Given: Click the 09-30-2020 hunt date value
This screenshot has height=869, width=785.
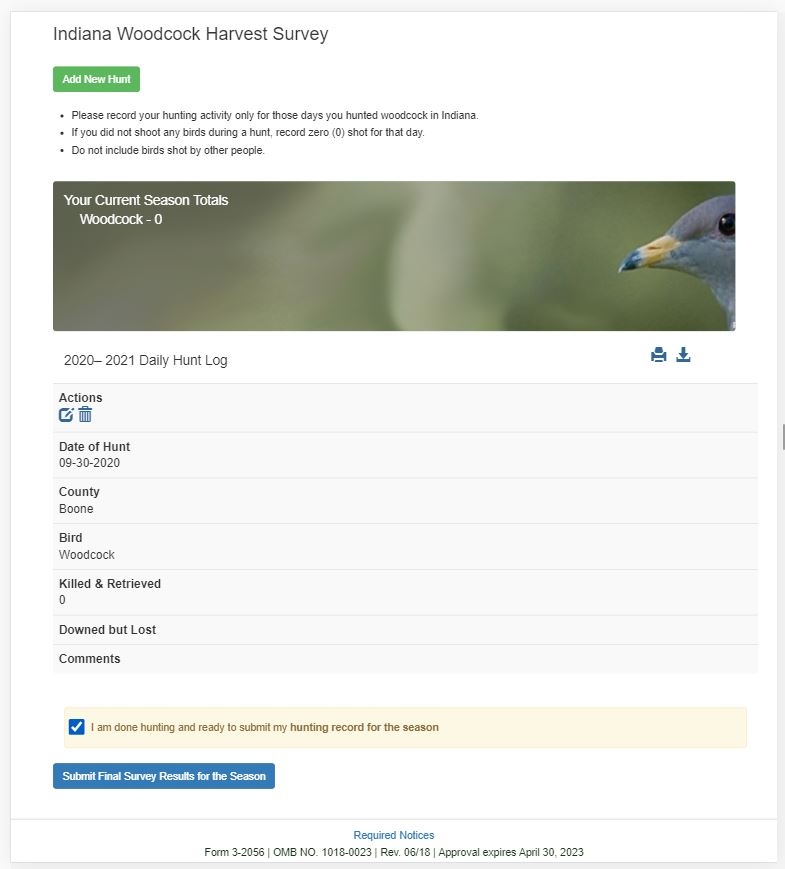Looking at the screenshot, I should tap(89, 463).
